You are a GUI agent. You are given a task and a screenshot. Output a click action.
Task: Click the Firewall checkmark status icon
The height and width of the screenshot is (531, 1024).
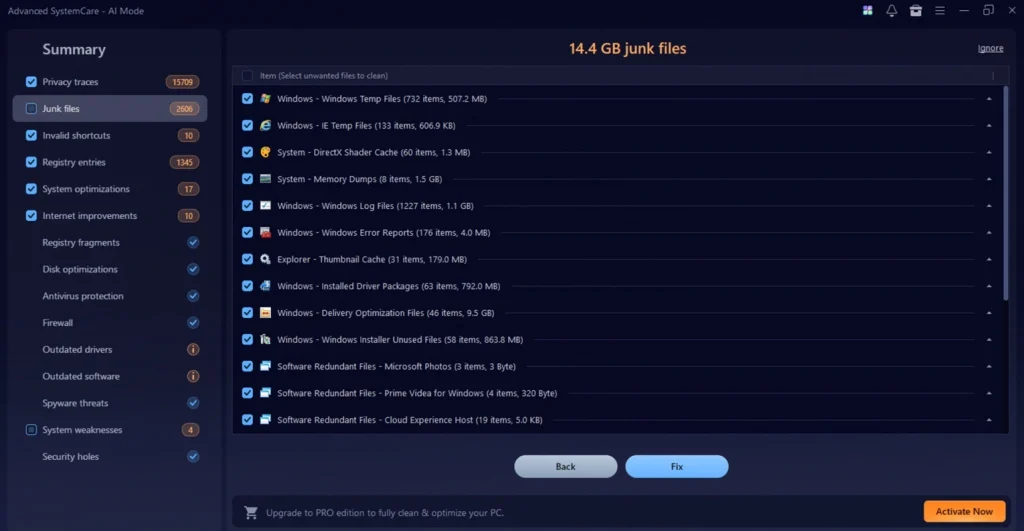pos(193,323)
